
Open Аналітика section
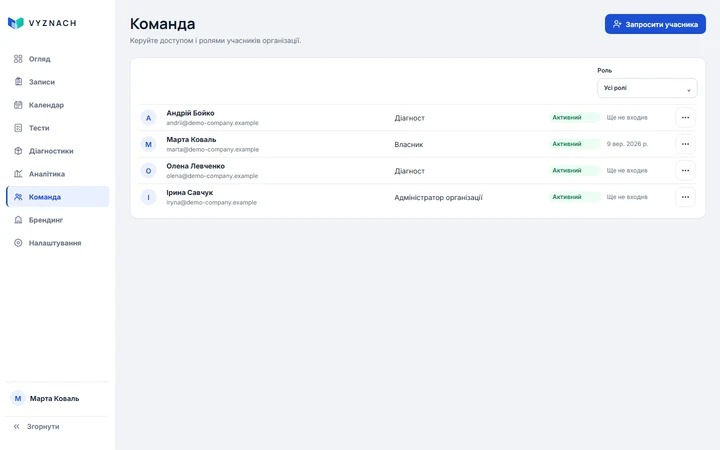[58, 174]
